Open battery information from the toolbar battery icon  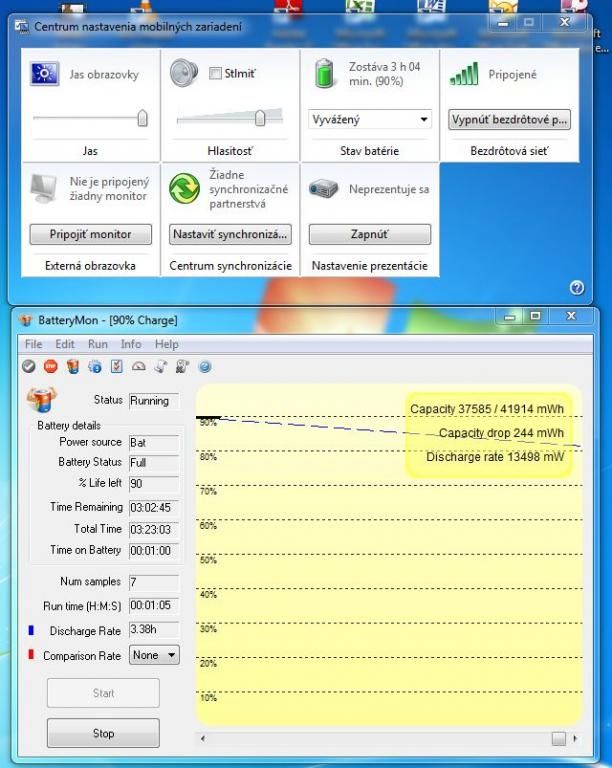[x=72, y=367]
